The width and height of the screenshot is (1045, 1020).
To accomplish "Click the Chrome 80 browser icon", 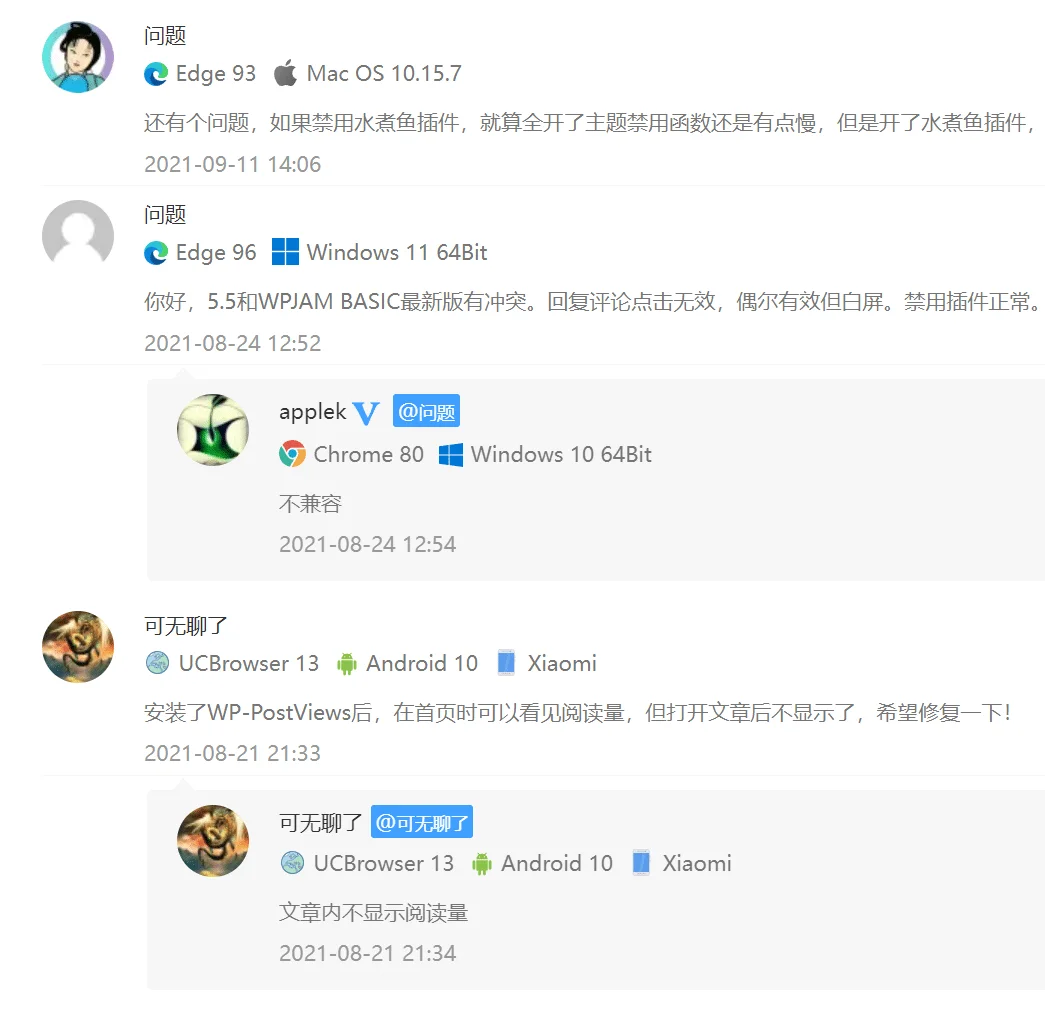I will coord(292,454).
